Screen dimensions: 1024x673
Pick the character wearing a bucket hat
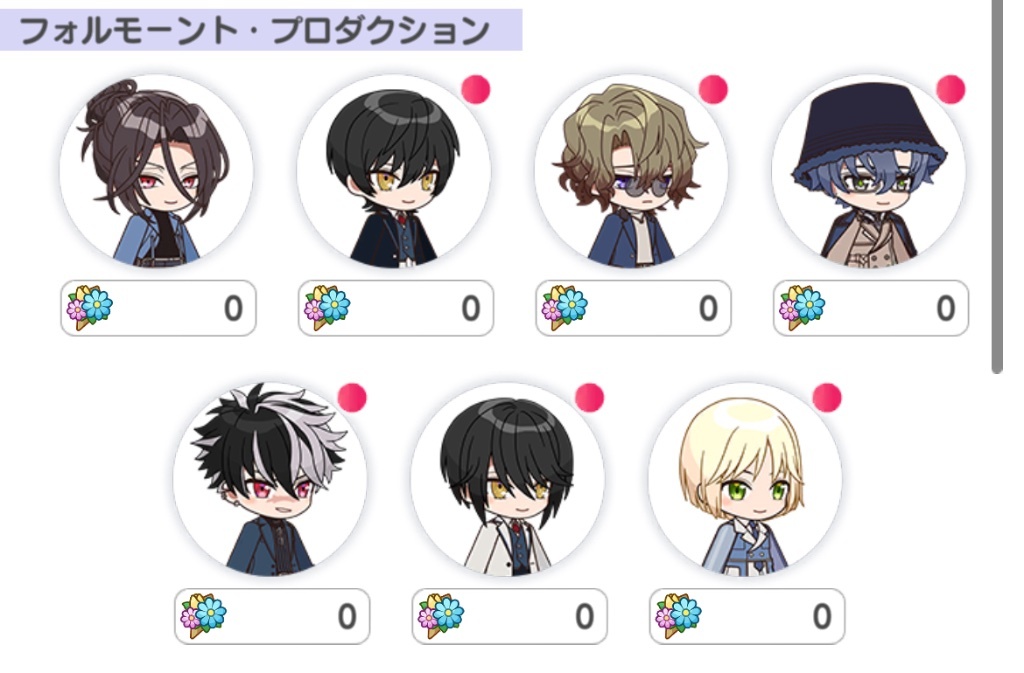(869, 171)
